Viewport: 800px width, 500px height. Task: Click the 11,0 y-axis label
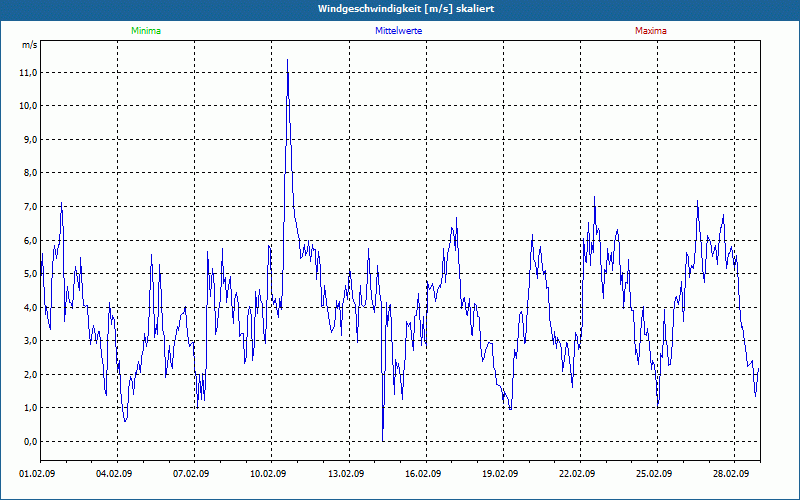tap(28, 72)
